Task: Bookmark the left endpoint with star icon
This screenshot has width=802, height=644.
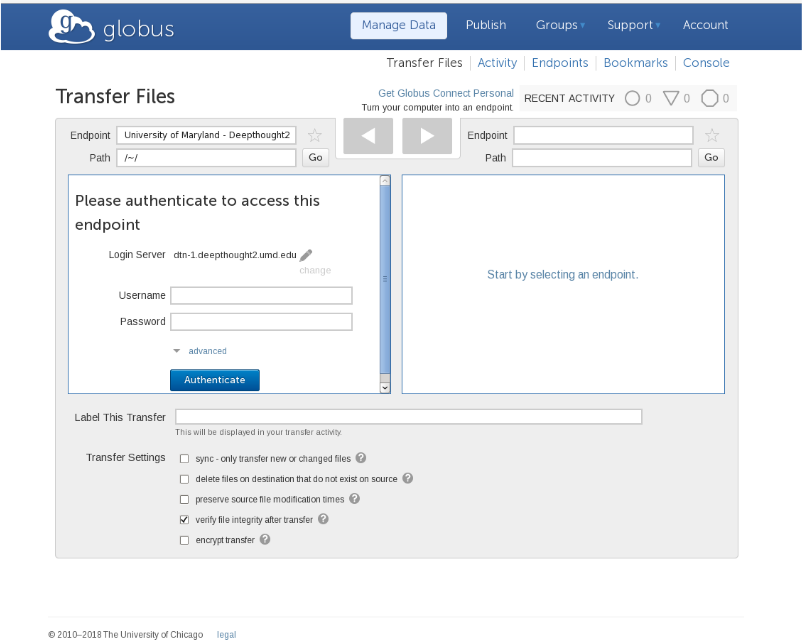Action: [315, 136]
